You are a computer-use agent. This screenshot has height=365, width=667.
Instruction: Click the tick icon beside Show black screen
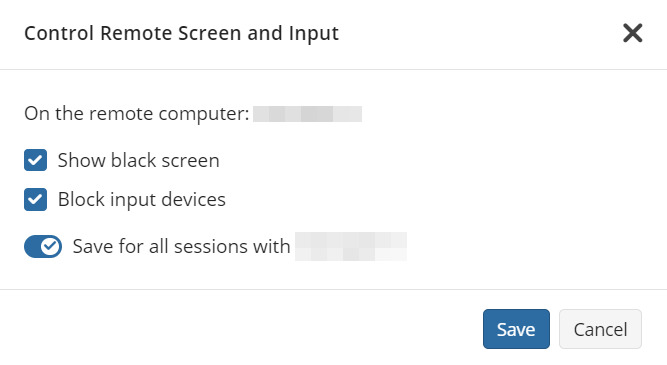[x=35, y=160]
